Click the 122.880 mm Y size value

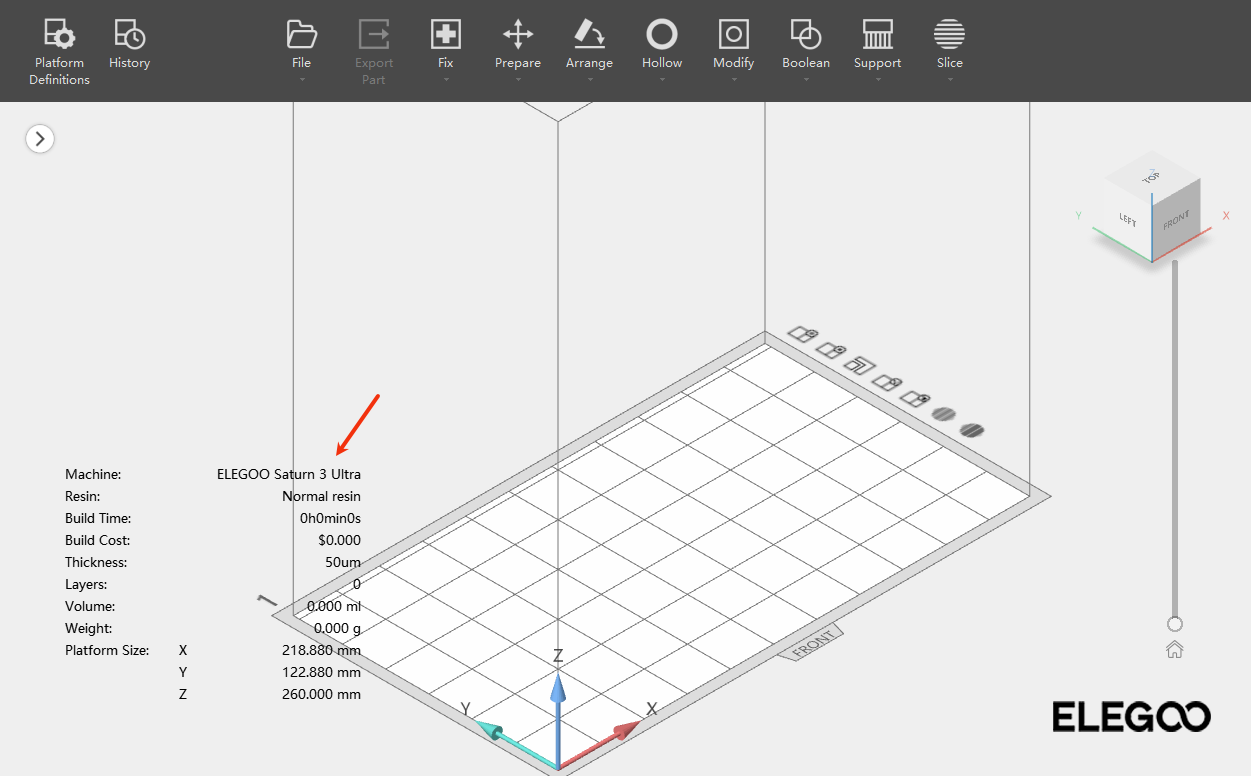(321, 672)
